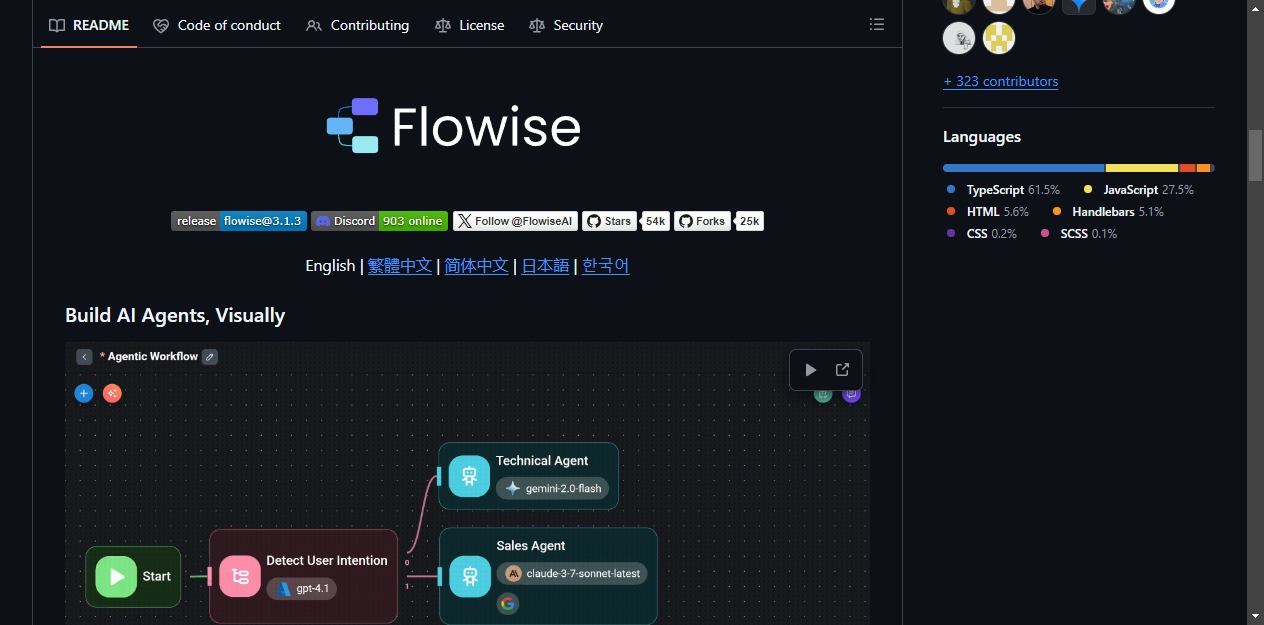Click the GitHub Stars badge
This screenshot has width=1264, height=625.
610,221
